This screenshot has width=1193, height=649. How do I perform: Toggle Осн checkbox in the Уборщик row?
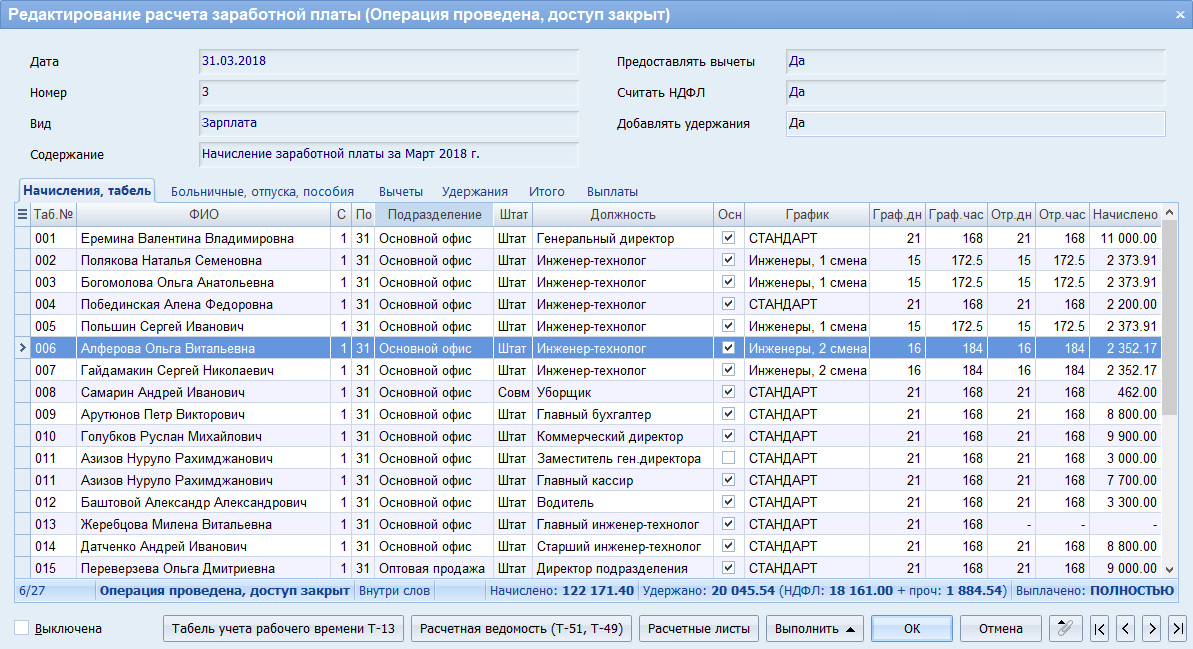pos(729,392)
